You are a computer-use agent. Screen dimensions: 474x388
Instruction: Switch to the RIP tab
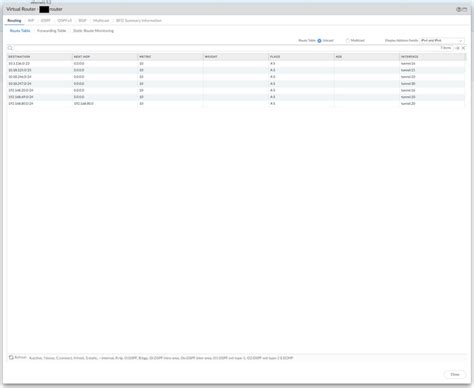[x=31, y=21]
